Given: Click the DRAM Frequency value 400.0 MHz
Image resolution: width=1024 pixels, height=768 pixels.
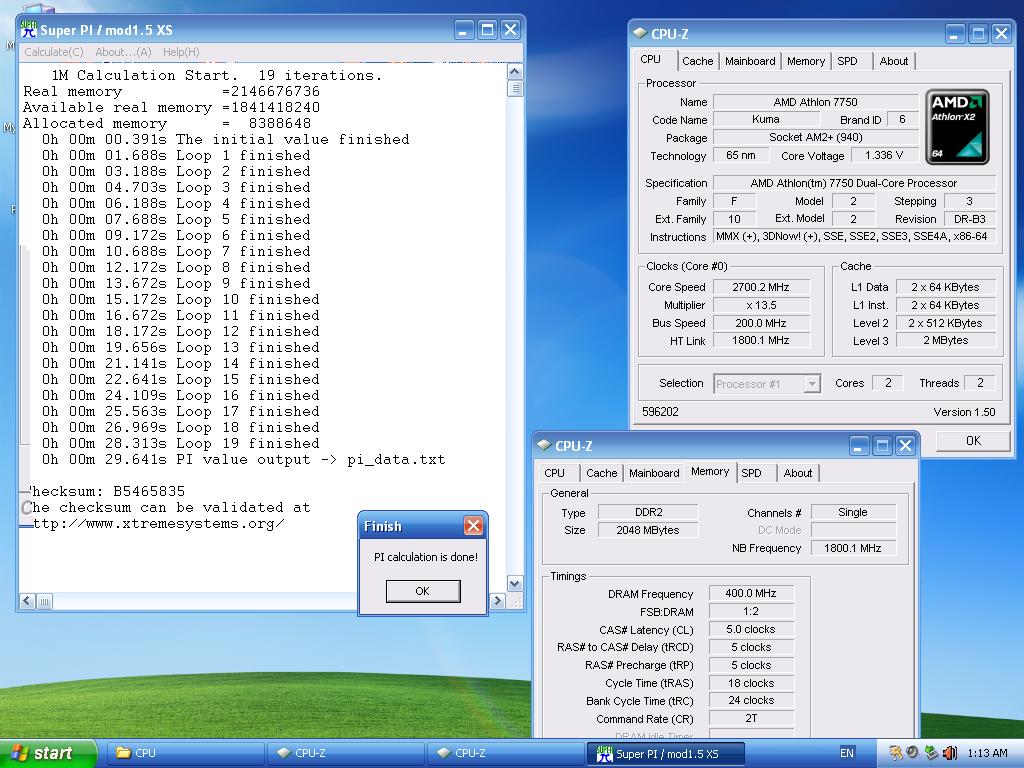Looking at the screenshot, I should [x=751, y=593].
